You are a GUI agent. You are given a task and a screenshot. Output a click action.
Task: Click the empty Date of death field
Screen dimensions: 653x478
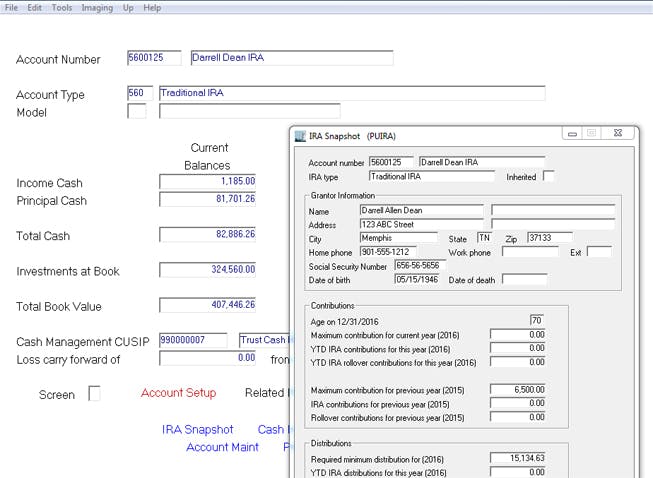pyautogui.click(x=525, y=279)
